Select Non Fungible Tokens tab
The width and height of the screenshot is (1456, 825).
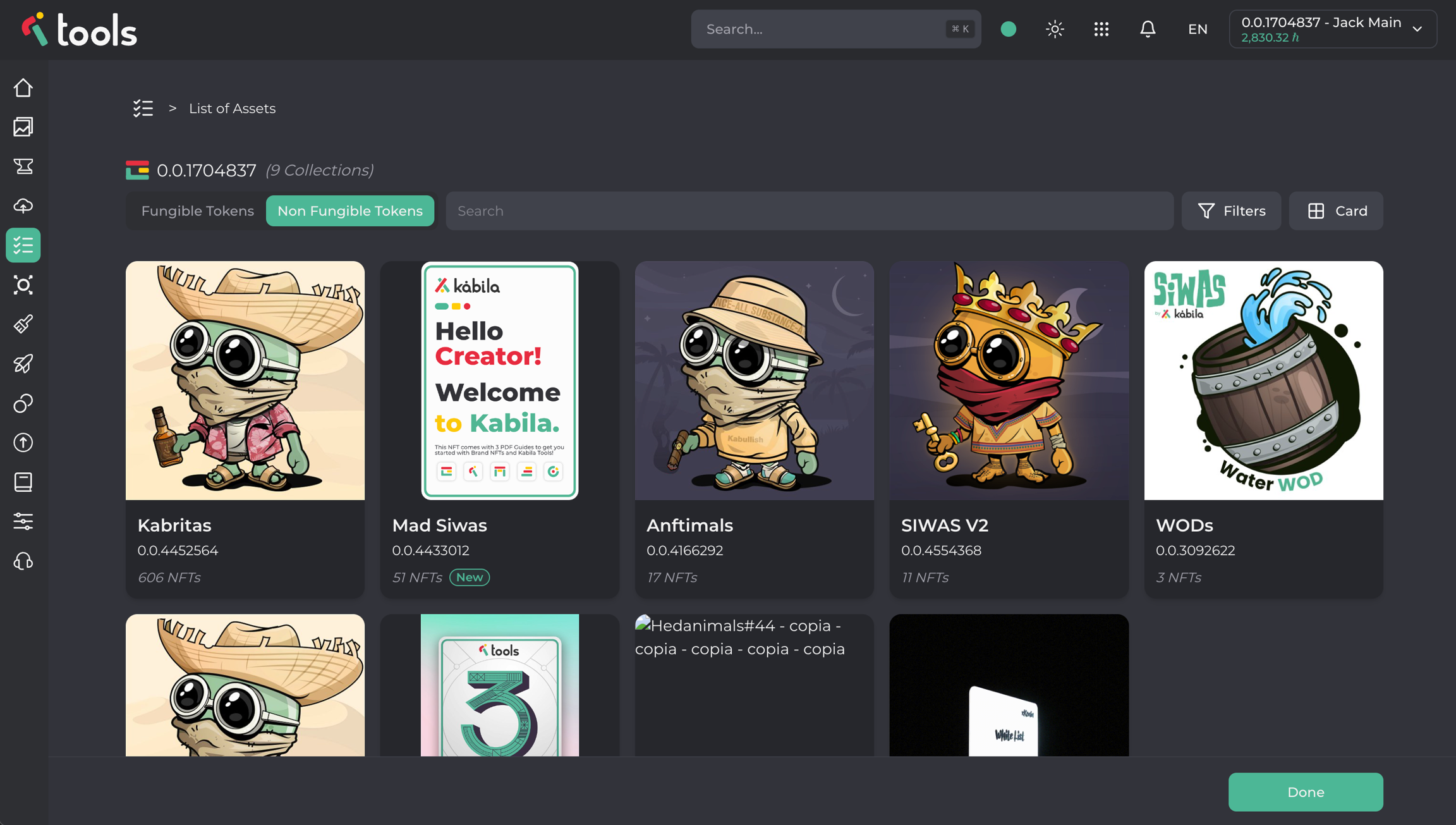[349, 211]
